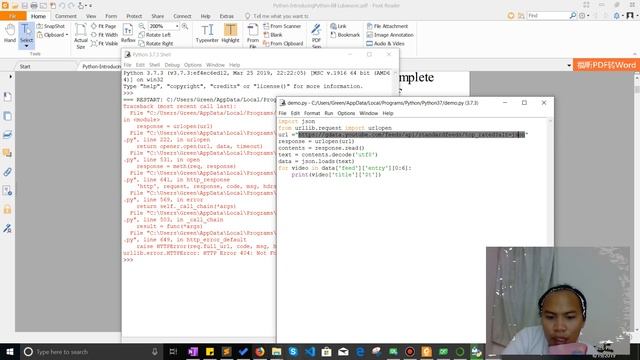The image size is (640, 360).
Task: Click Fit Visible in ribbon
Action: tap(104, 43)
